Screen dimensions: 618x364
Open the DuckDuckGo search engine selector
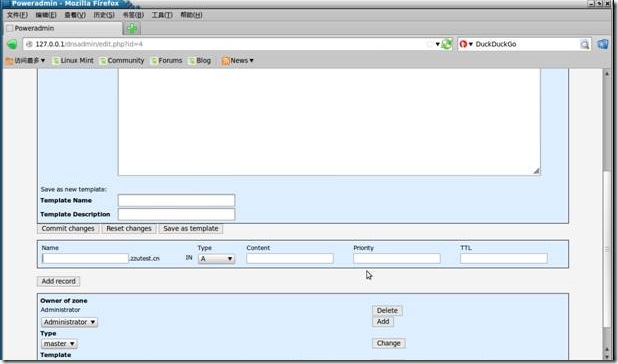click(x=465, y=44)
